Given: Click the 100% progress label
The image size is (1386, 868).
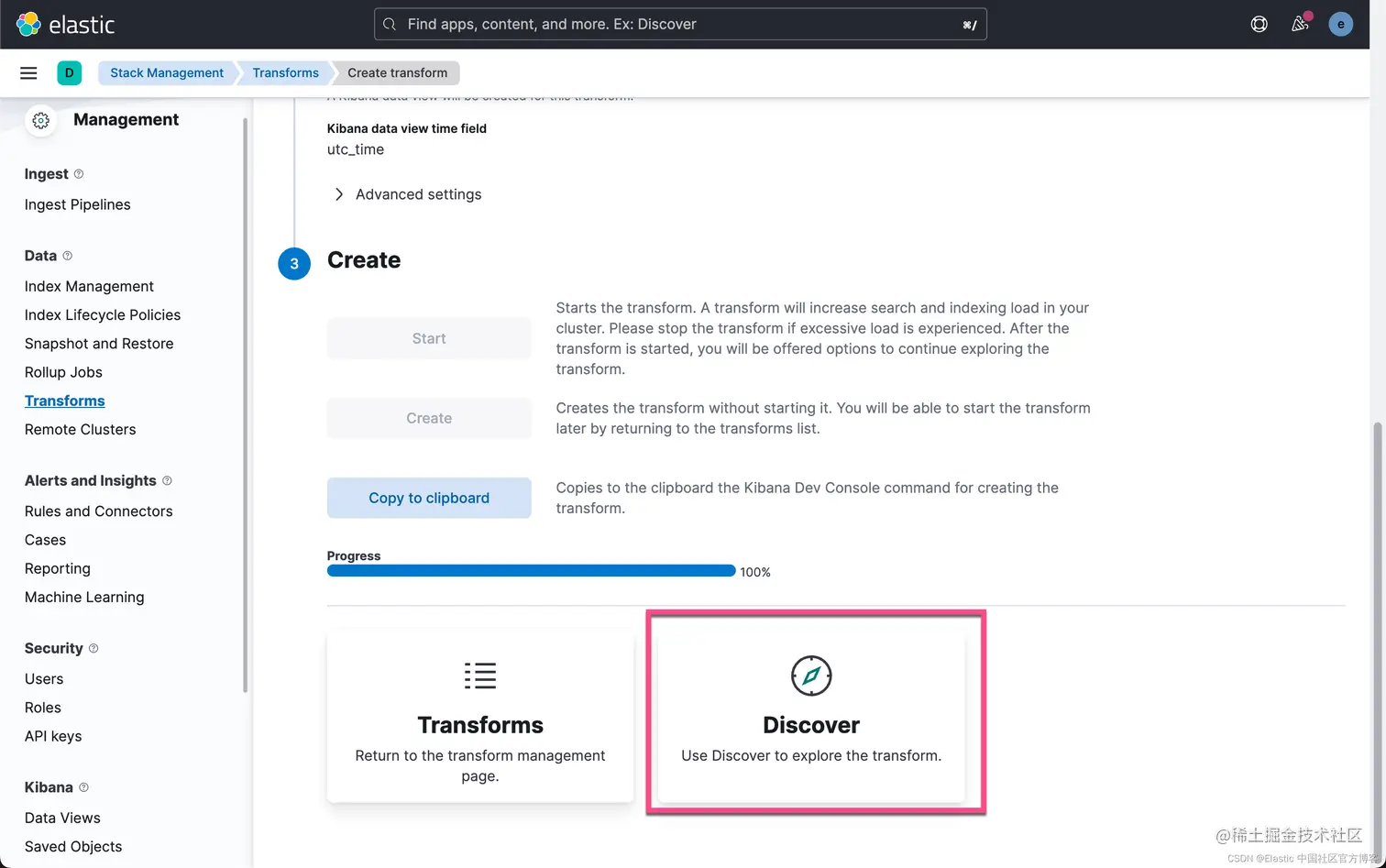Looking at the screenshot, I should point(755,572).
